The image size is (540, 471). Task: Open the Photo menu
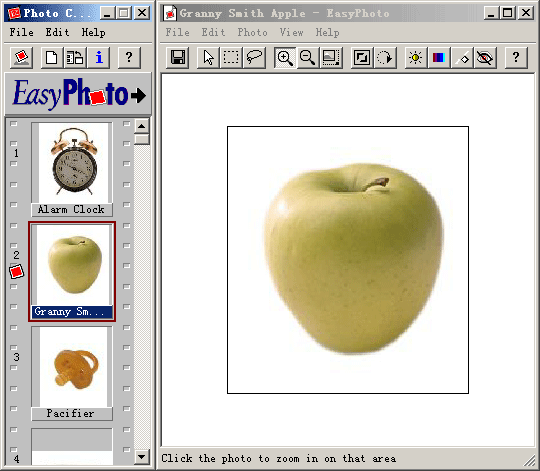pyautogui.click(x=252, y=32)
